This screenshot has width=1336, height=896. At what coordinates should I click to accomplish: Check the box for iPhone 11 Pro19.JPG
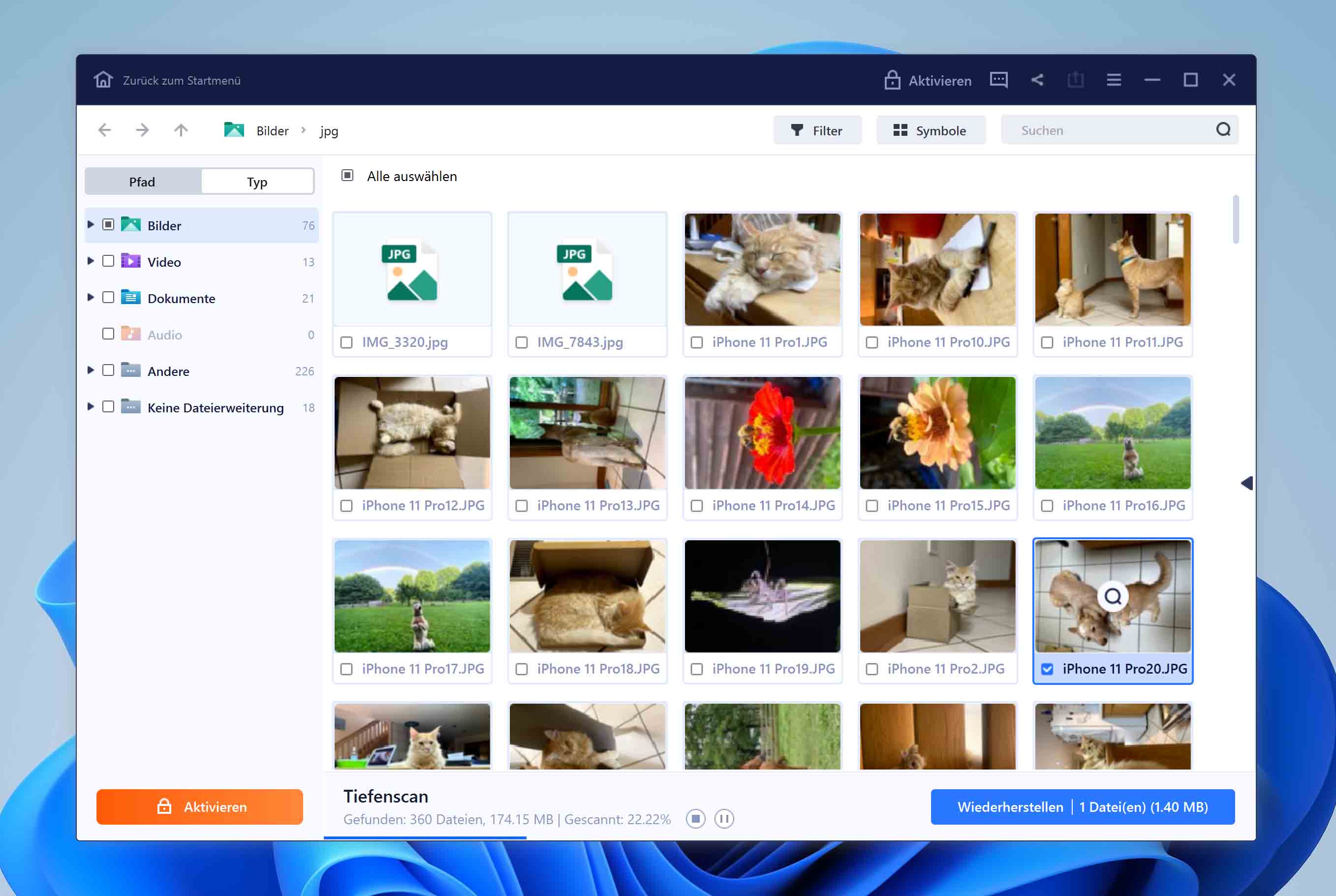(x=697, y=669)
